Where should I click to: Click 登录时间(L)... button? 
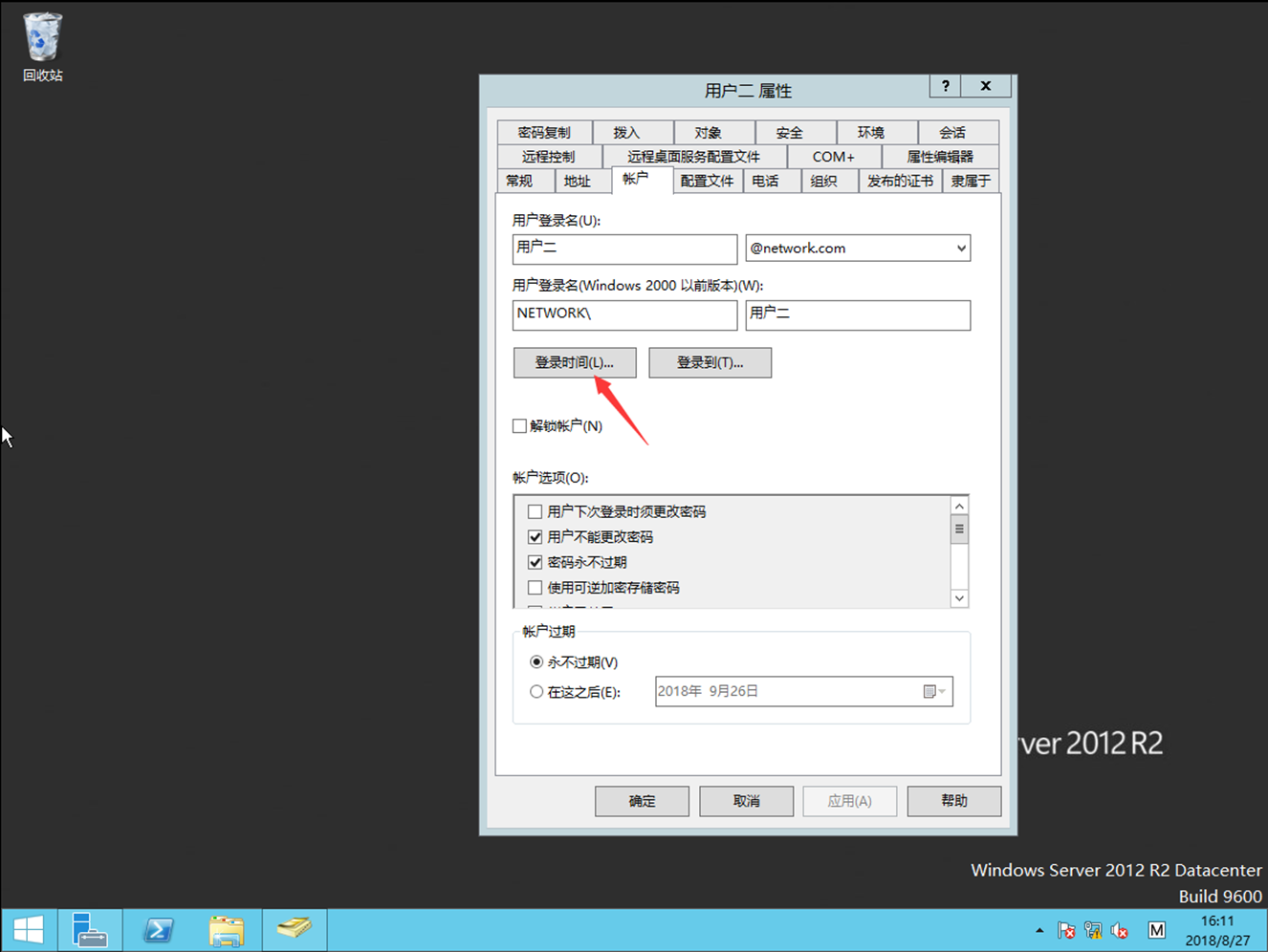click(x=575, y=363)
